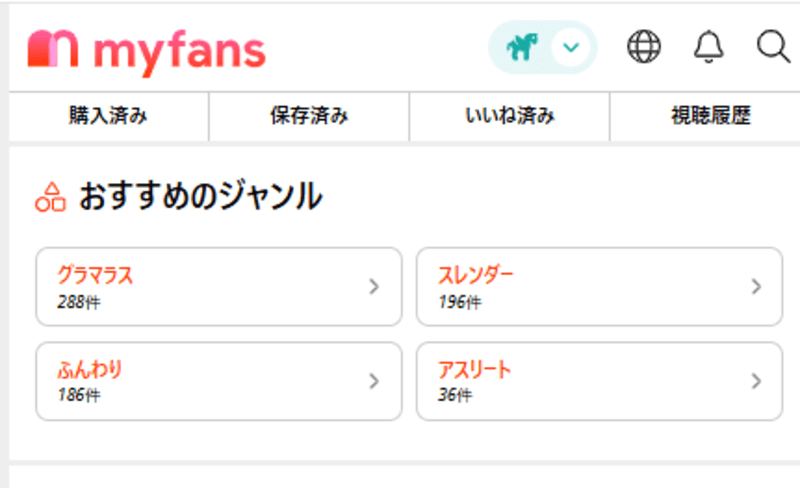Click the myfans logo
The width and height of the screenshot is (800, 488).
147,49
